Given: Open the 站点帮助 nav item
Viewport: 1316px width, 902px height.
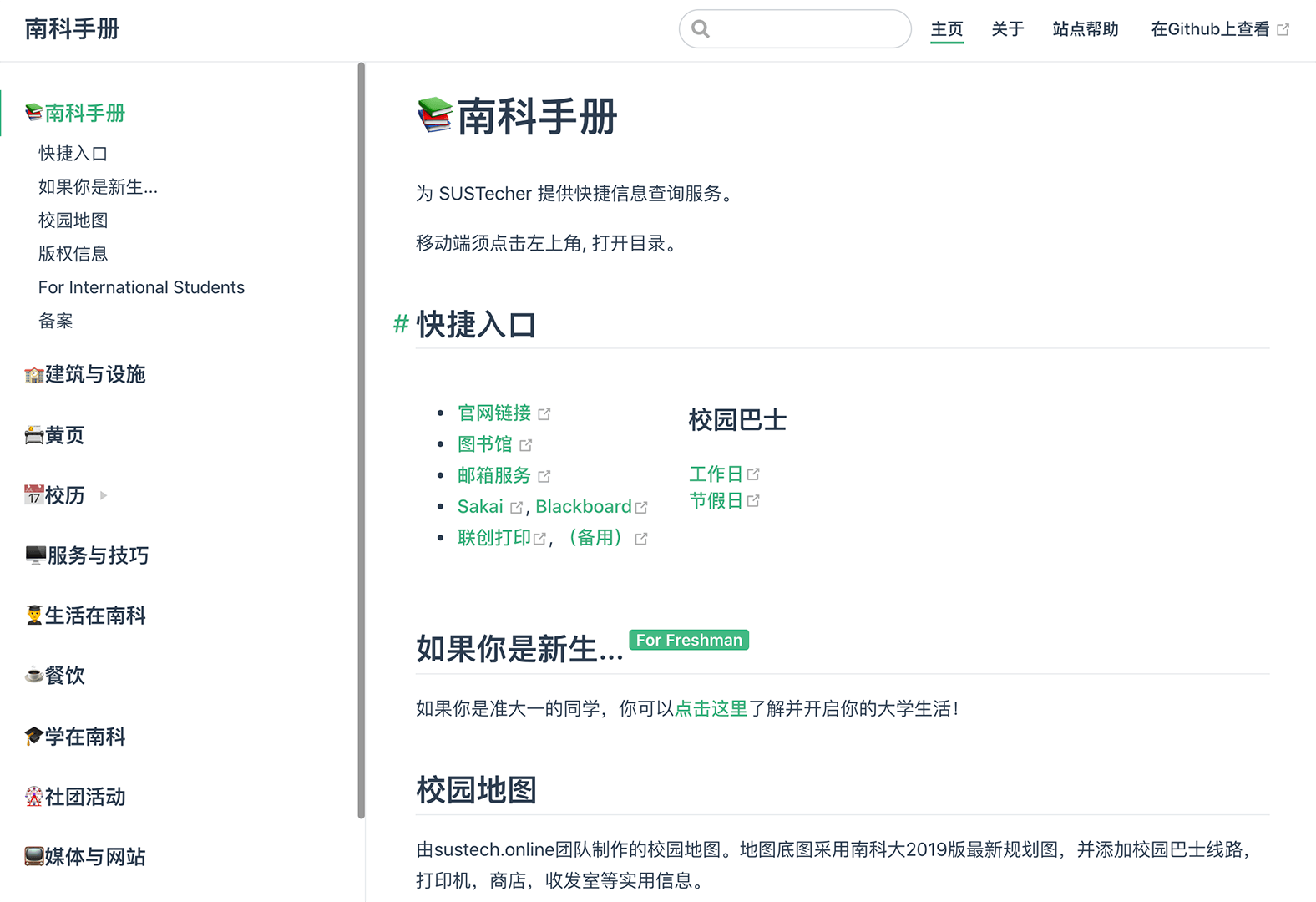Looking at the screenshot, I should (x=1086, y=29).
